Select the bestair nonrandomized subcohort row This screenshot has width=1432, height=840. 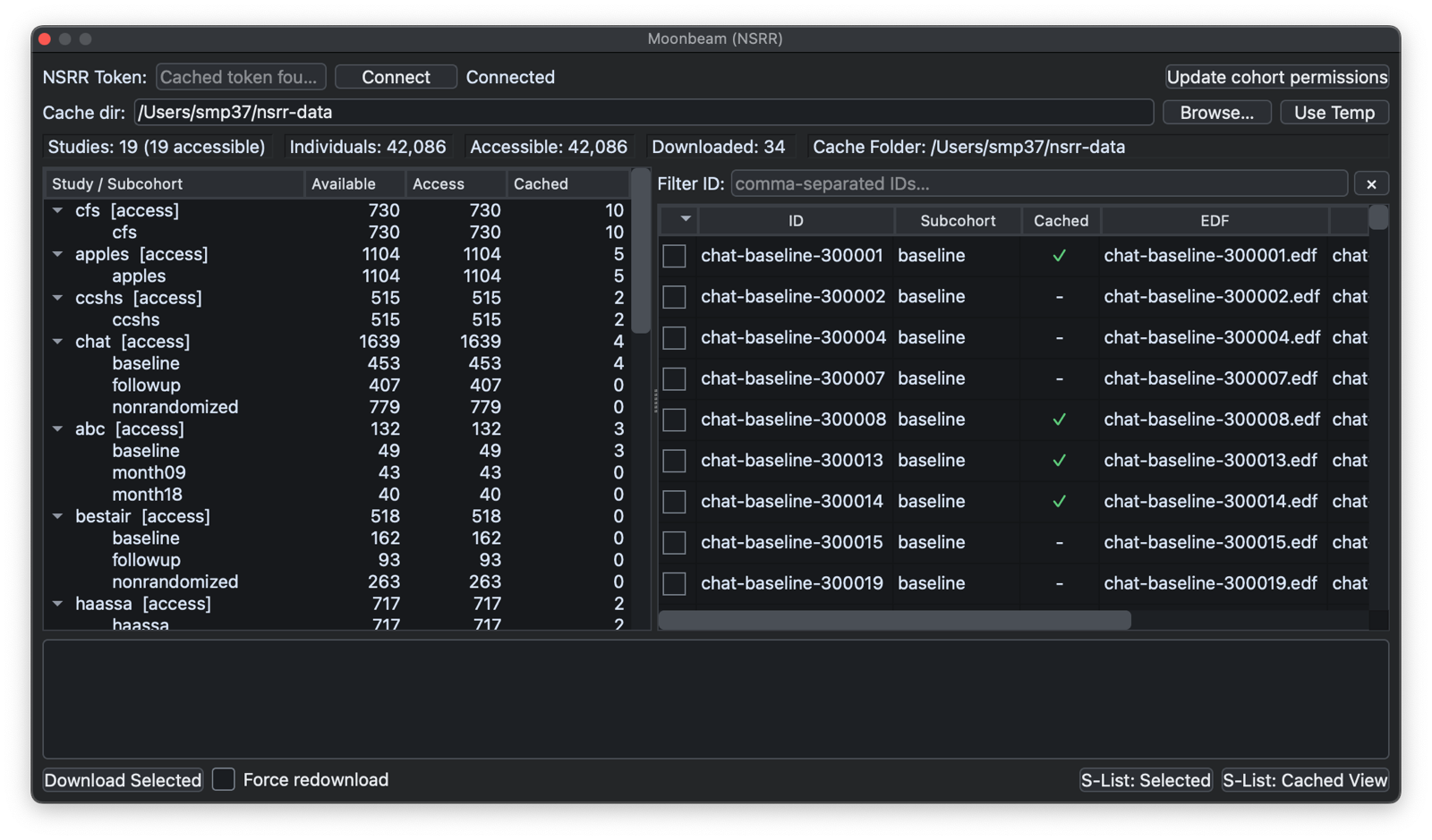[337, 581]
